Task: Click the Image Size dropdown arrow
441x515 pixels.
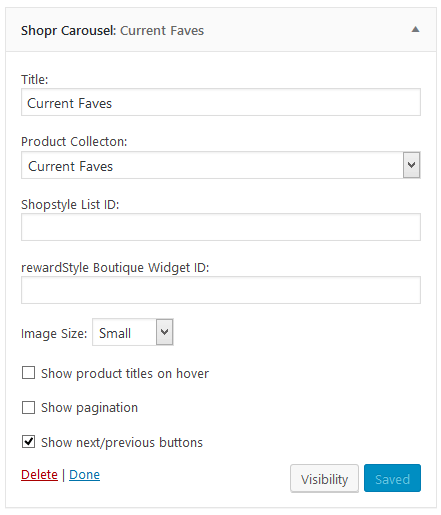Action: (164, 332)
